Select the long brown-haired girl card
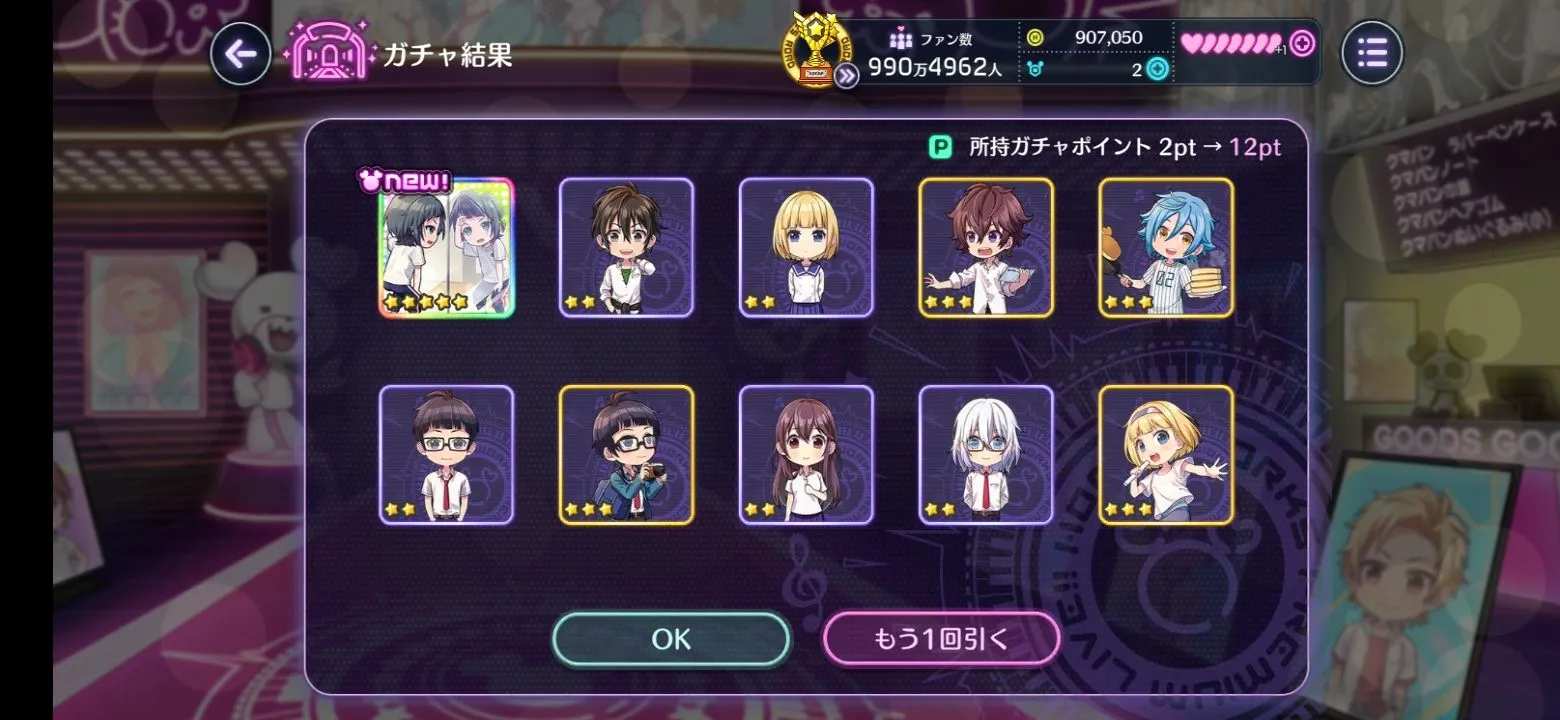This screenshot has width=1560, height=720. point(806,455)
